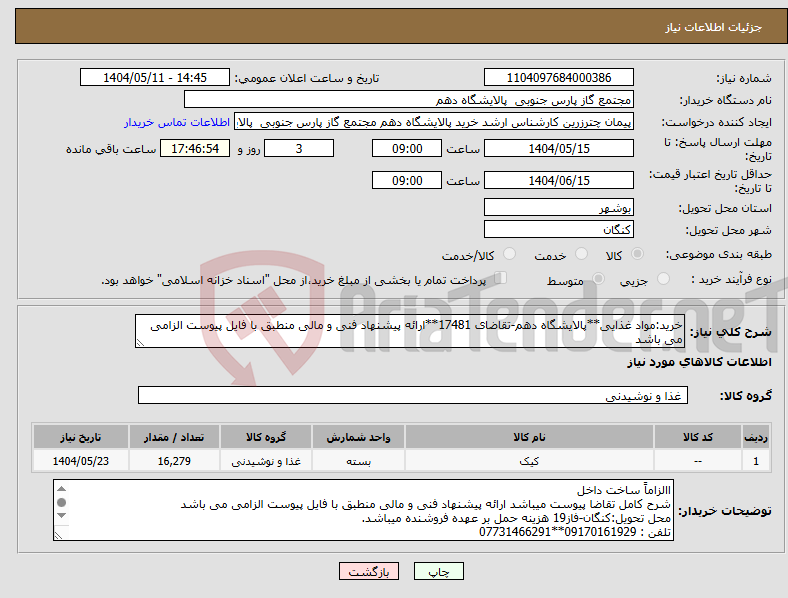Click the کد کالا column header
This screenshot has height=598, width=788.
coord(698,437)
